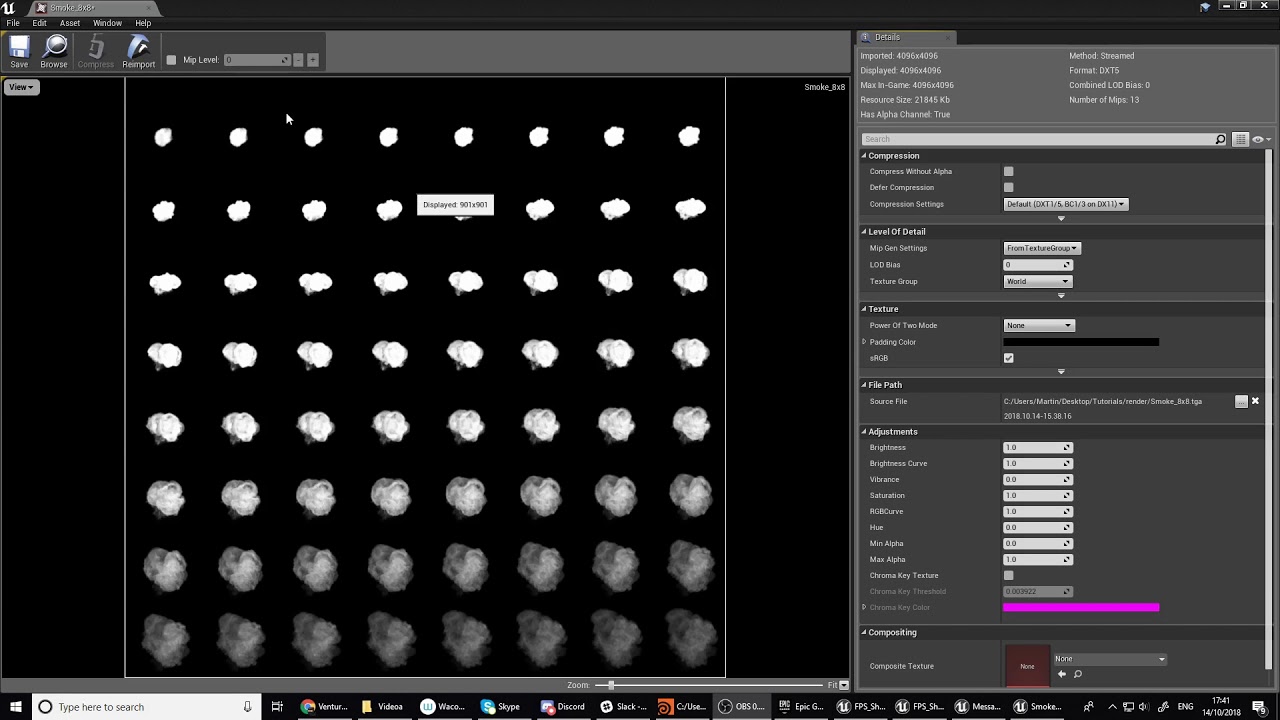Show advanced Compression properties arrow
This screenshot has height=720, width=1280.
1061,218
